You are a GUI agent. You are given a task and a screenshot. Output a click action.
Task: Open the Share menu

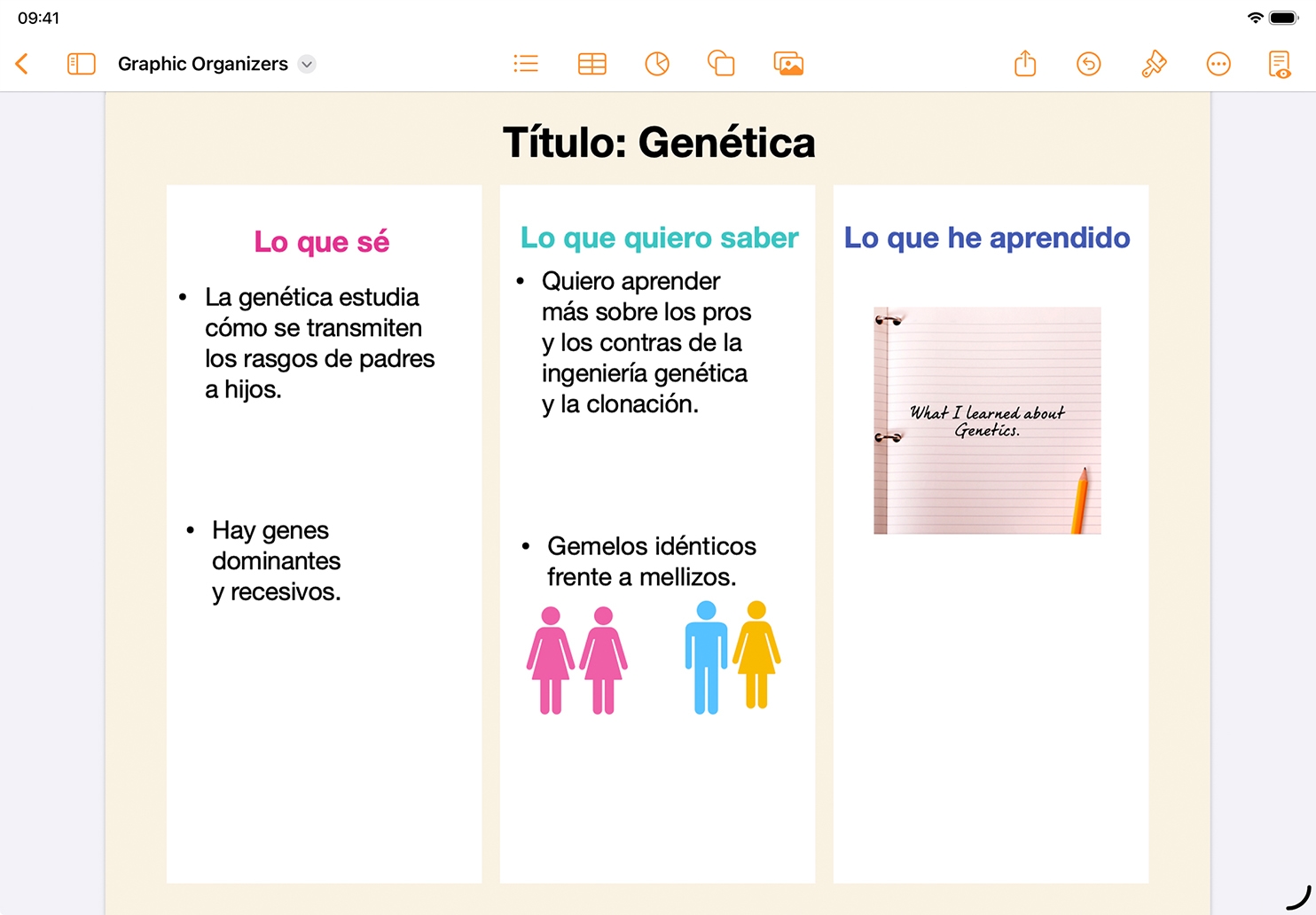(x=1025, y=64)
